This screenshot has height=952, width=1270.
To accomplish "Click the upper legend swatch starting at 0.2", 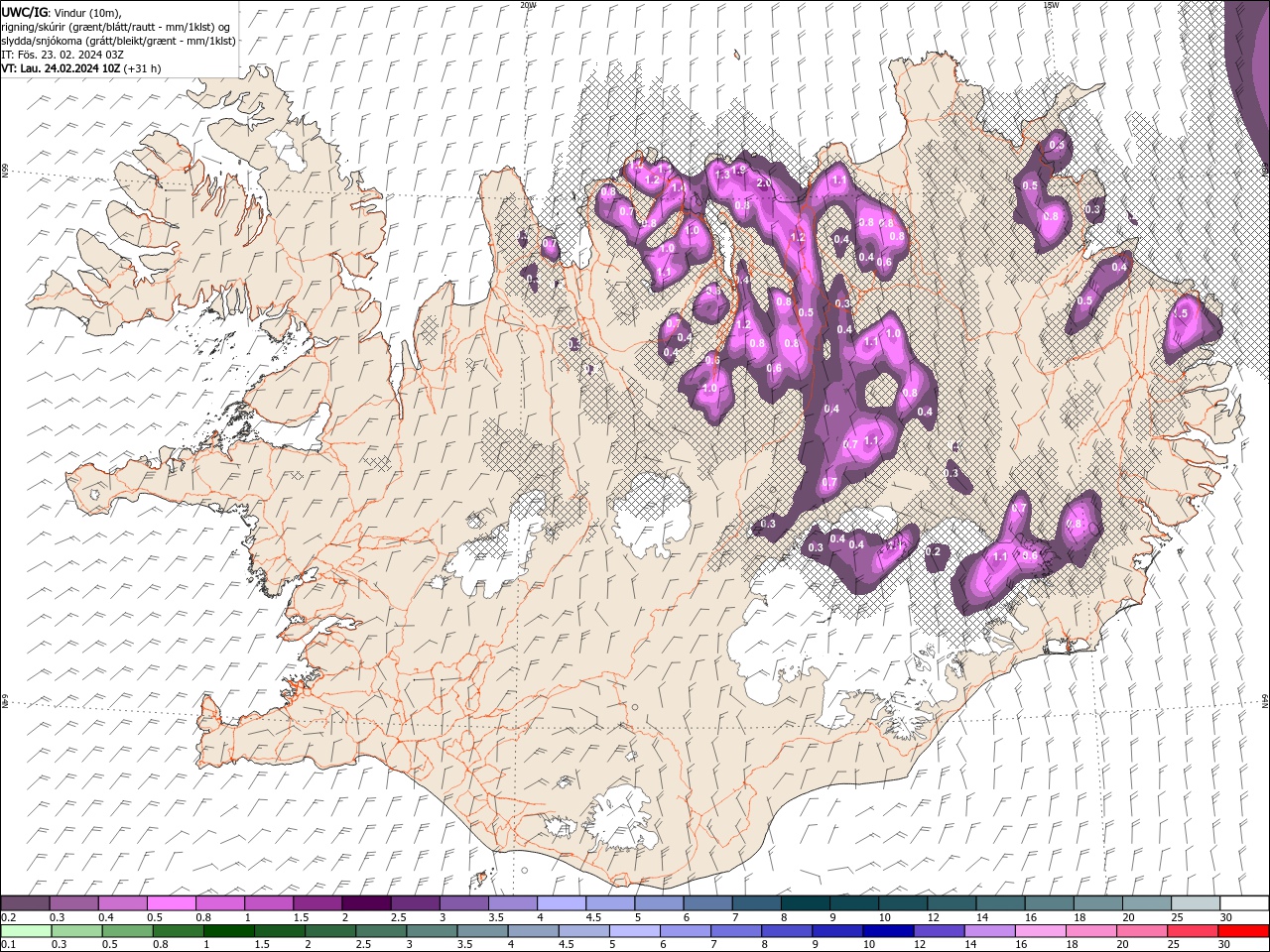I will pyautogui.click(x=25, y=903).
